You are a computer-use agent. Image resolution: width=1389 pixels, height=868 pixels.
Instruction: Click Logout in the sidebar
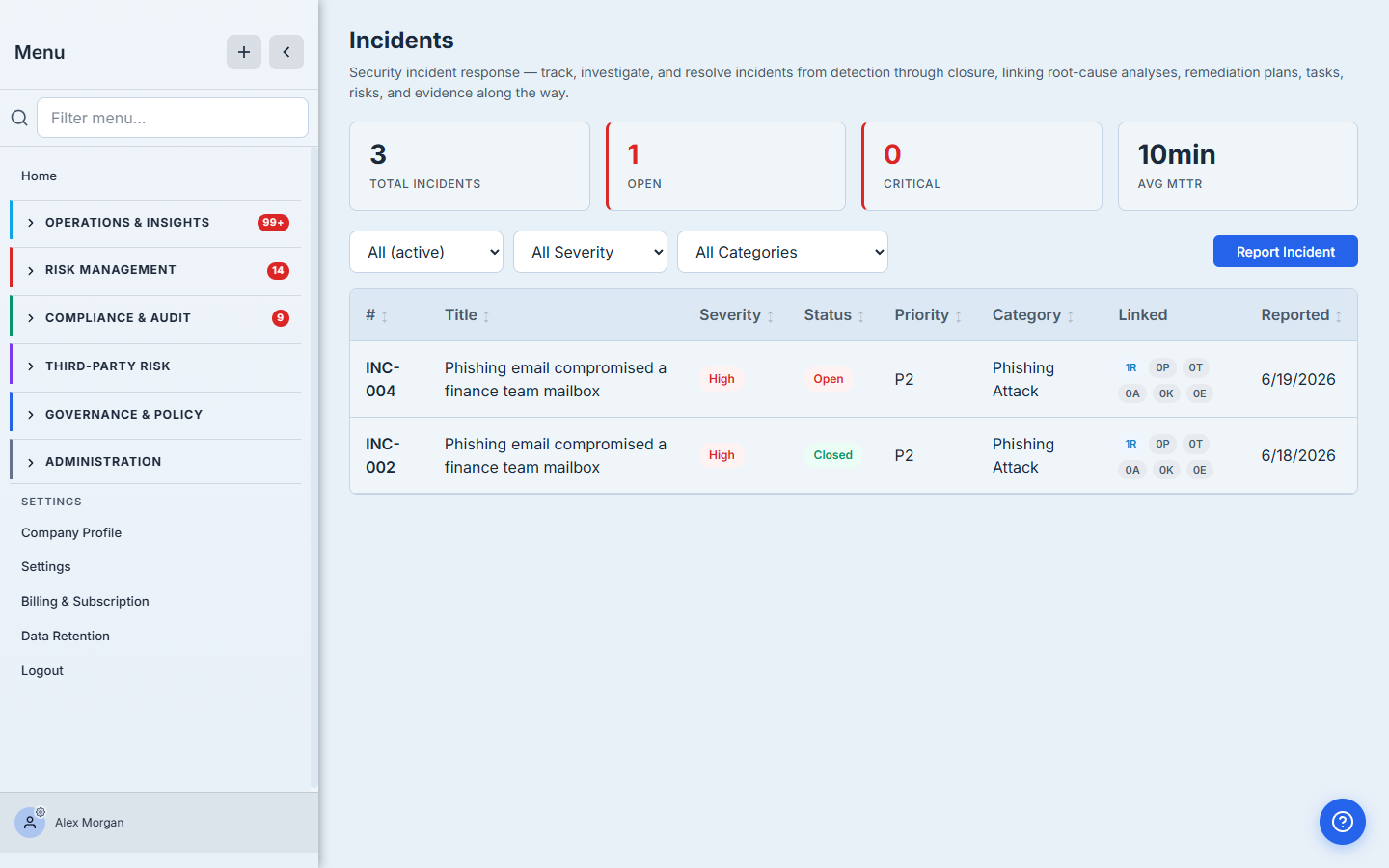pos(42,670)
